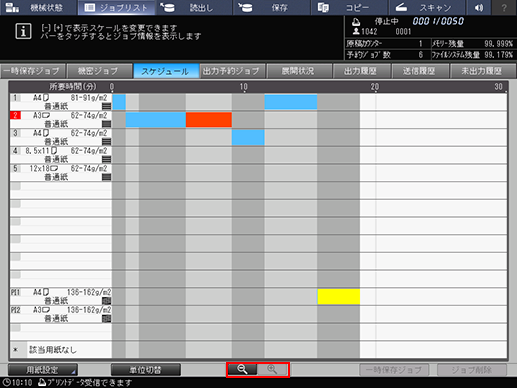This screenshot has width=517, height=388.
Task: Click the clock icon showing 10:10
Action: point(7,382)
